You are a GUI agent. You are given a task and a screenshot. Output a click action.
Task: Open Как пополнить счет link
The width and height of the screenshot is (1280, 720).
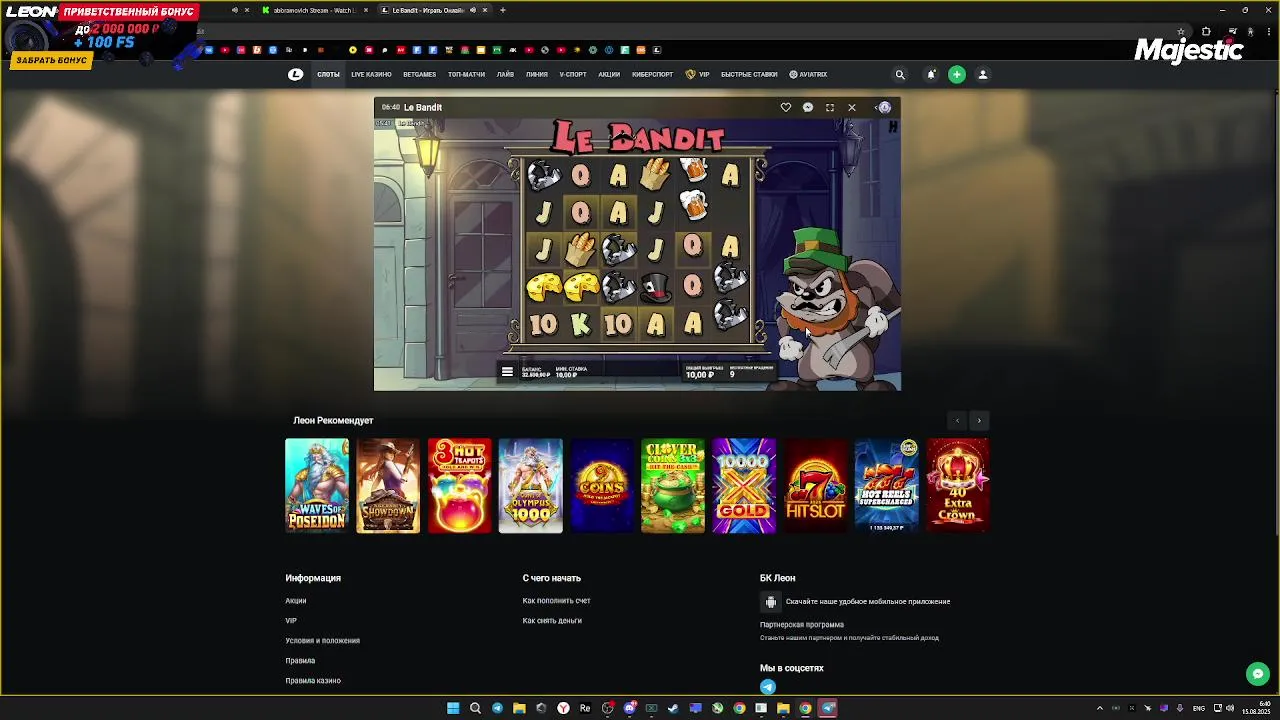[556, 601]
